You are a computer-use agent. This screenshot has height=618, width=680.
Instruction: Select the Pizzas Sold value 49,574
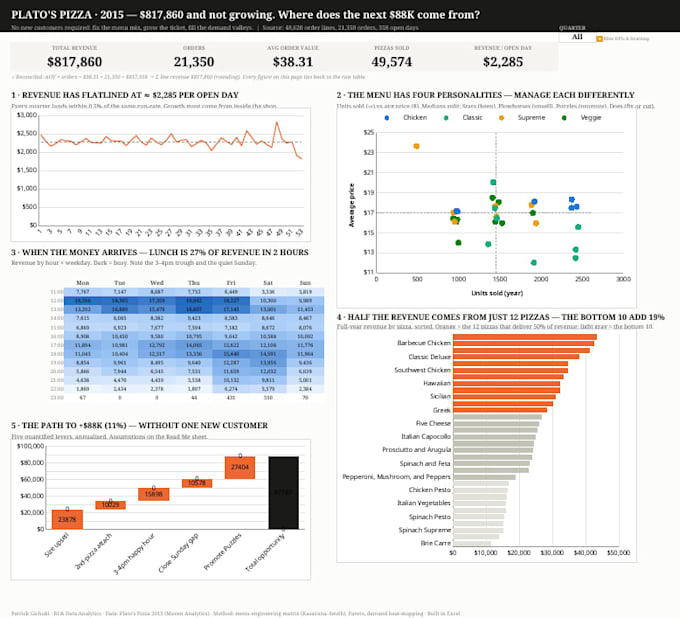point(392,62)
